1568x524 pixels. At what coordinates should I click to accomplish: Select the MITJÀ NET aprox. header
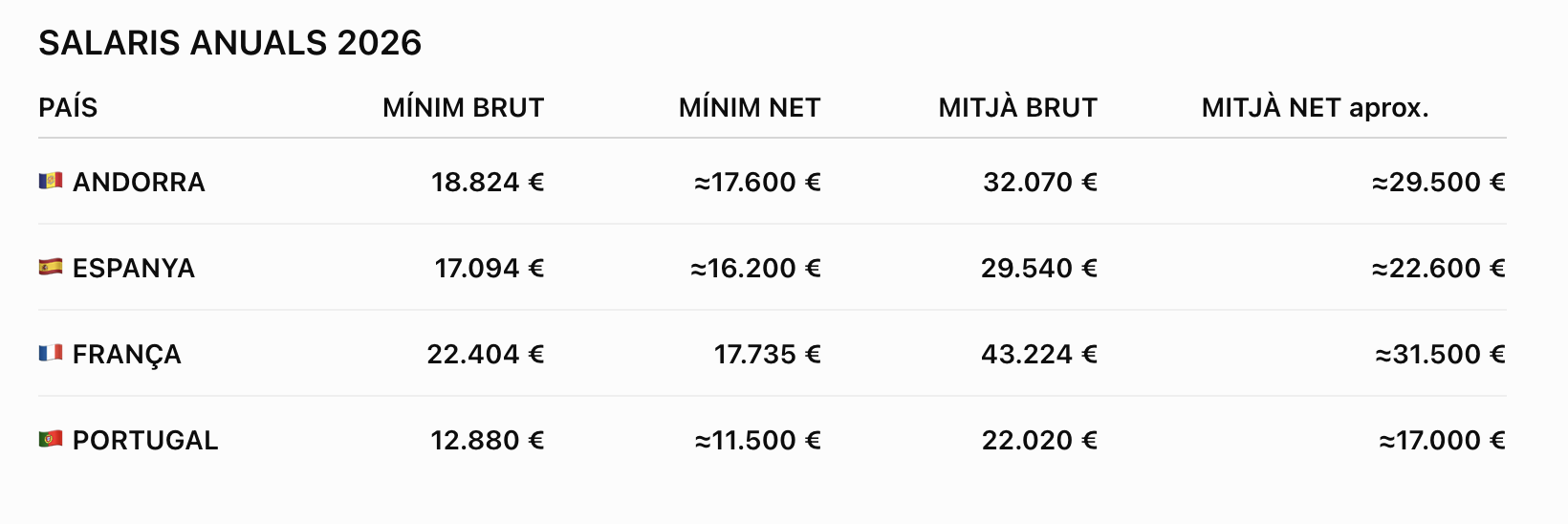click(1316, 107)
